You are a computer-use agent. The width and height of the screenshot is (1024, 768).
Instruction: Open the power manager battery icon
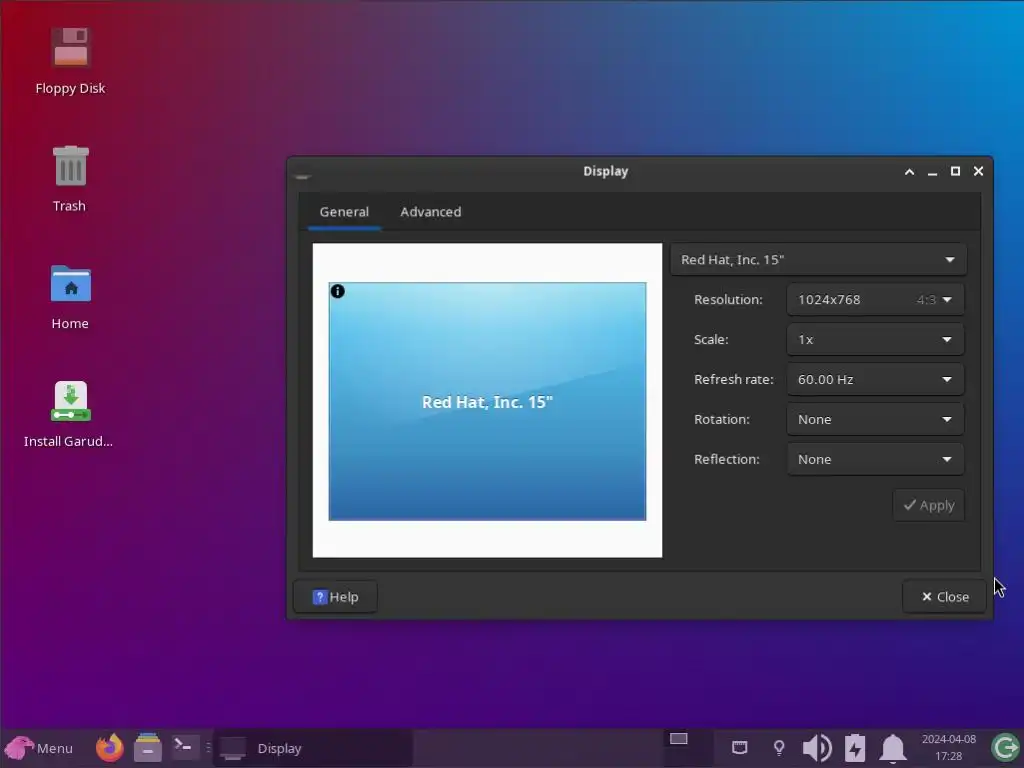855,748
